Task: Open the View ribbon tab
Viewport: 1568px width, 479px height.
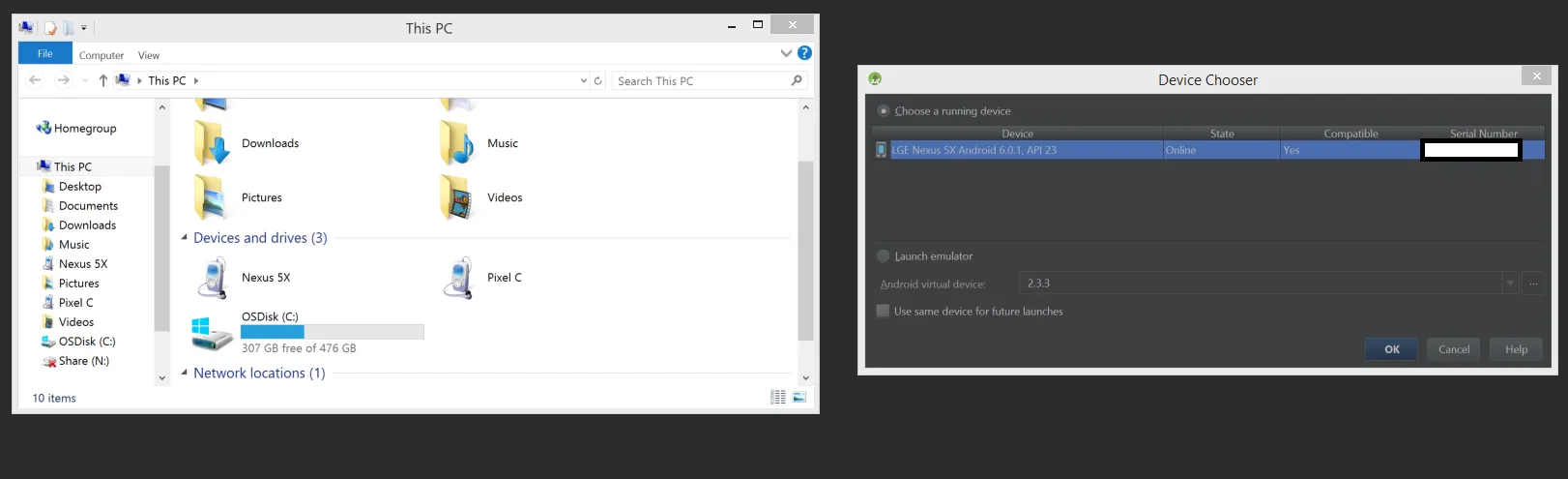Action: coord(149,56)
